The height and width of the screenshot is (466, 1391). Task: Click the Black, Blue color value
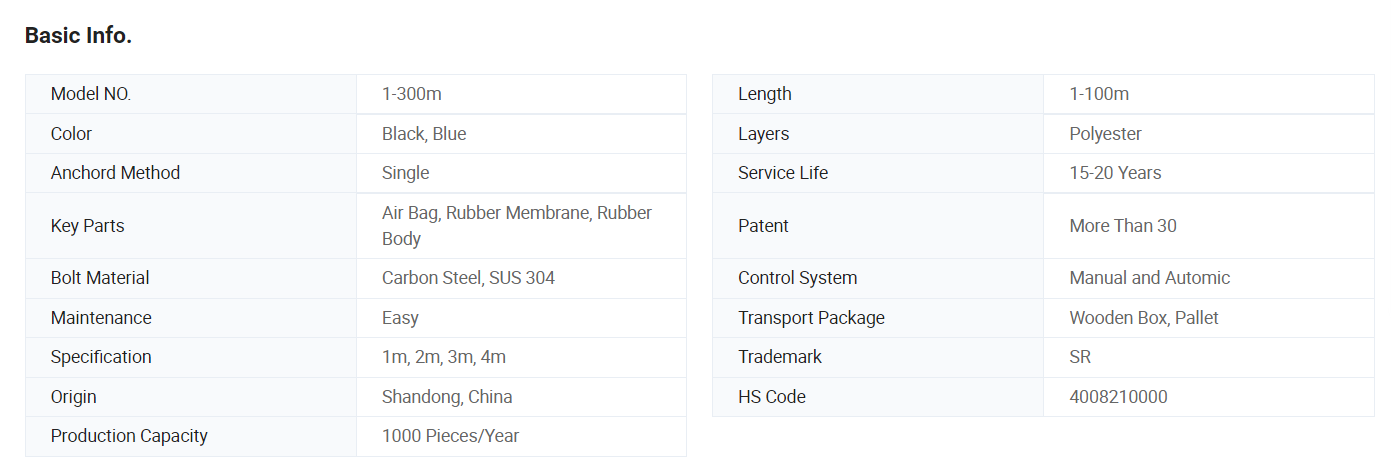tap(424, 134)
